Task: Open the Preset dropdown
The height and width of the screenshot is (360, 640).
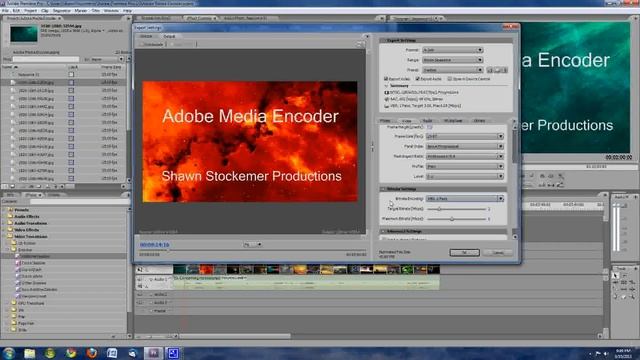Action: click(x=453, y=70)
